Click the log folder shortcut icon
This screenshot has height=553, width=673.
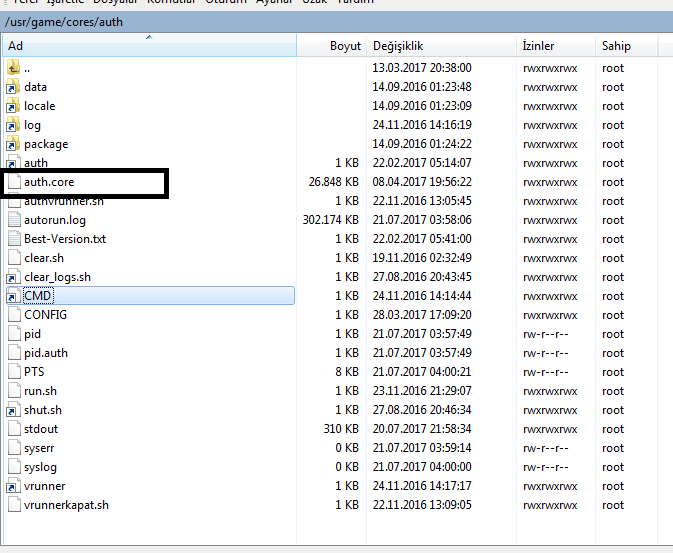click(13, 125)
